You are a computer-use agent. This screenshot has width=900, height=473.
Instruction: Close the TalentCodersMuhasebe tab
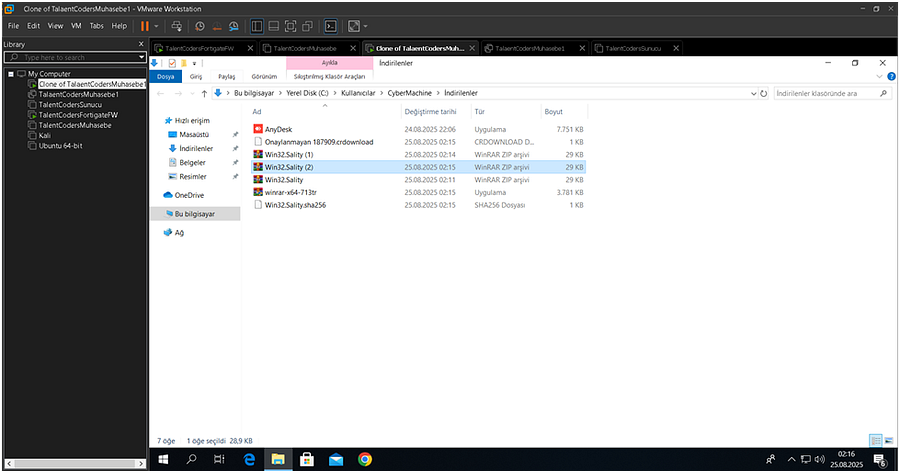click(353, 48)
